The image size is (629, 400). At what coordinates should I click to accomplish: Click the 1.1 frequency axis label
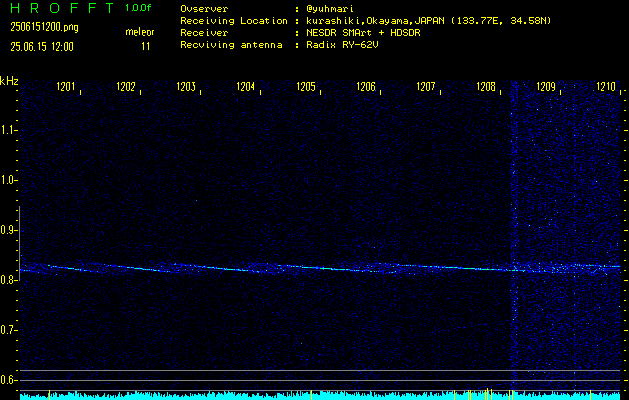(x=8, y=130)
